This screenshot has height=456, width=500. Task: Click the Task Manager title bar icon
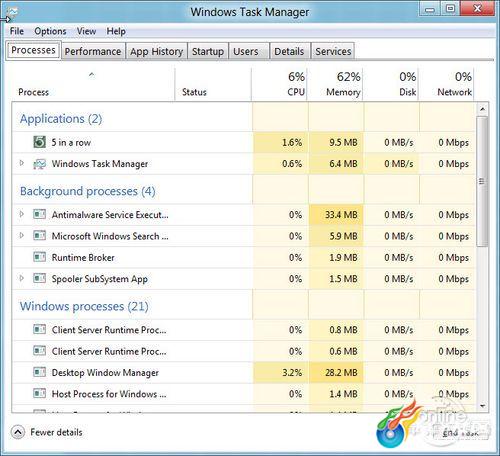coord(12,12)
